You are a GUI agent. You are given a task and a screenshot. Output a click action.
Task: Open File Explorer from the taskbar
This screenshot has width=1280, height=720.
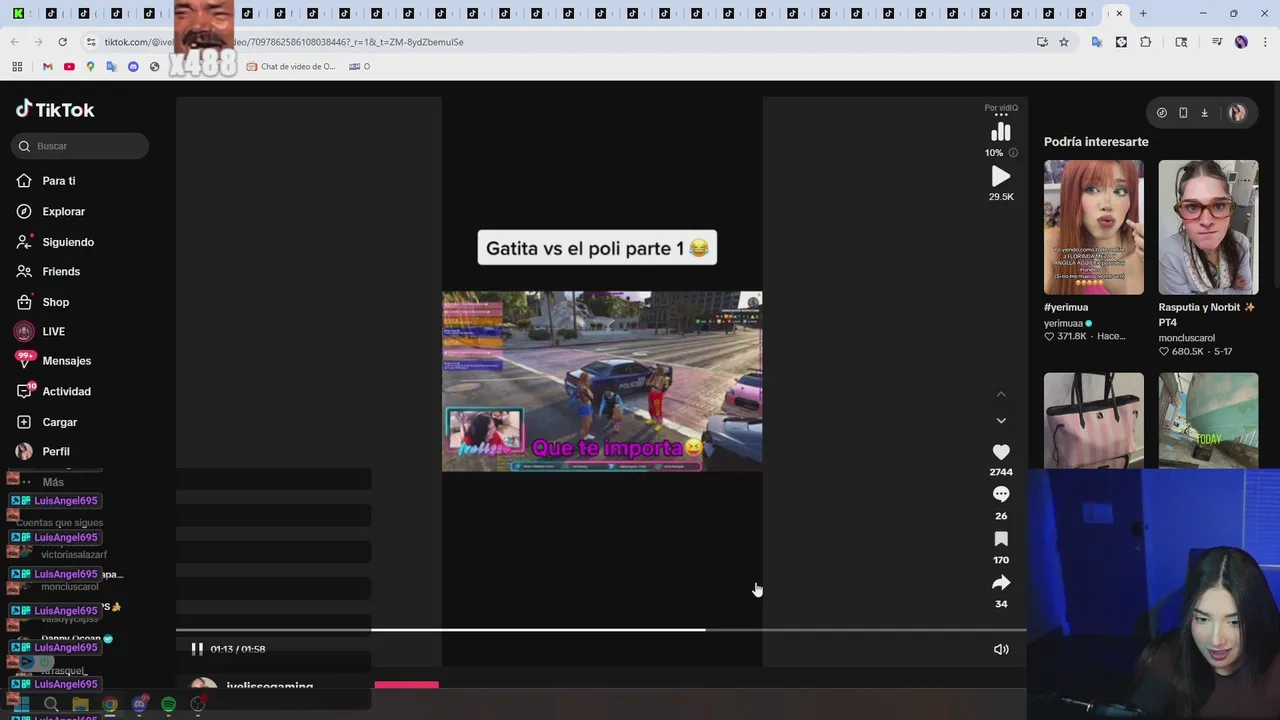(x=80, y=705)
